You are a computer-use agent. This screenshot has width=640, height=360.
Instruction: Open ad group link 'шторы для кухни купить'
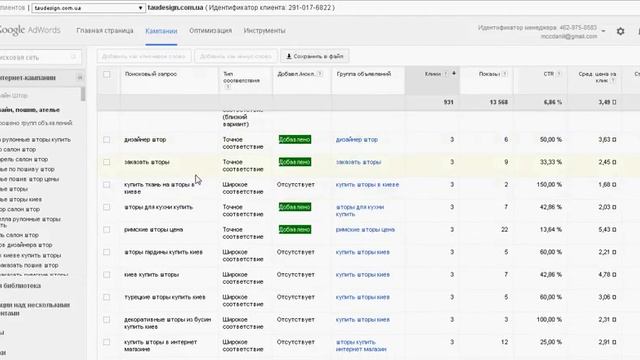(x=360, y=211)
